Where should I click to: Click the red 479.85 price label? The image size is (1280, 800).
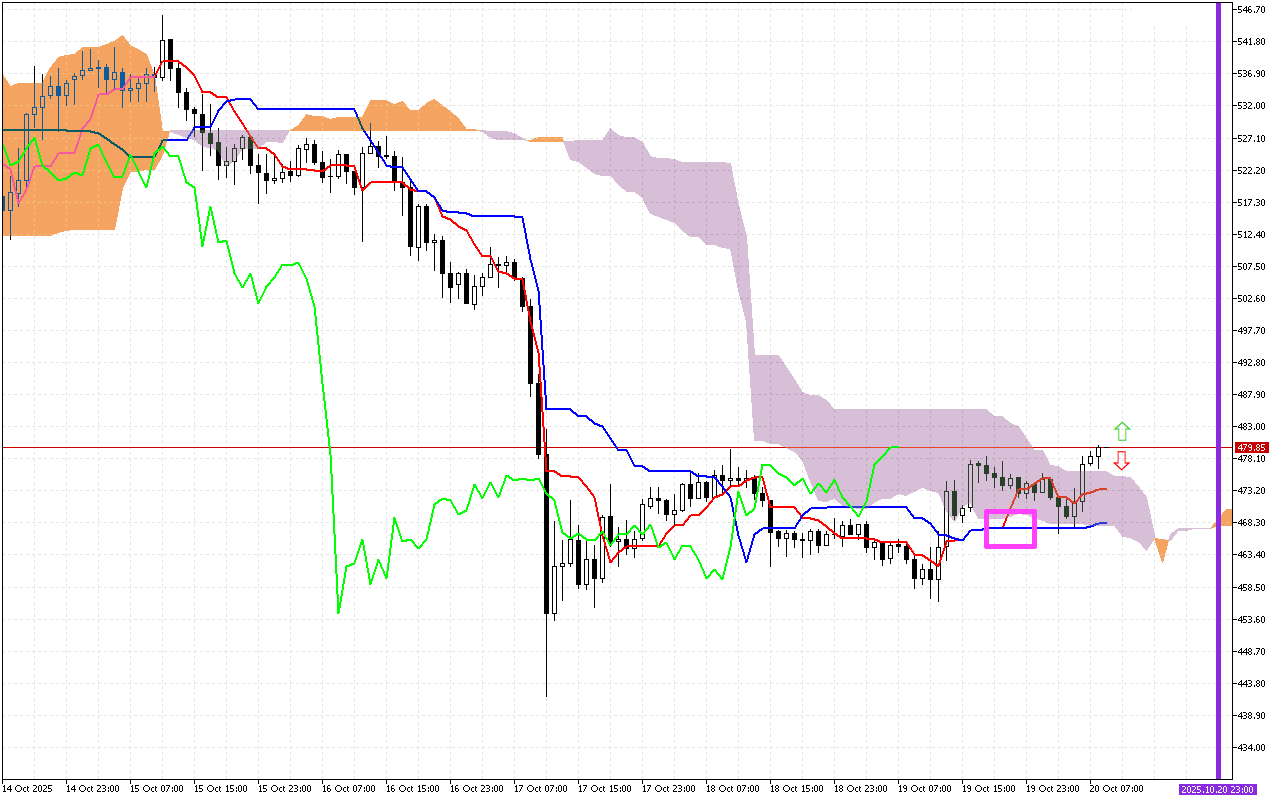[x=1251, y=448]
